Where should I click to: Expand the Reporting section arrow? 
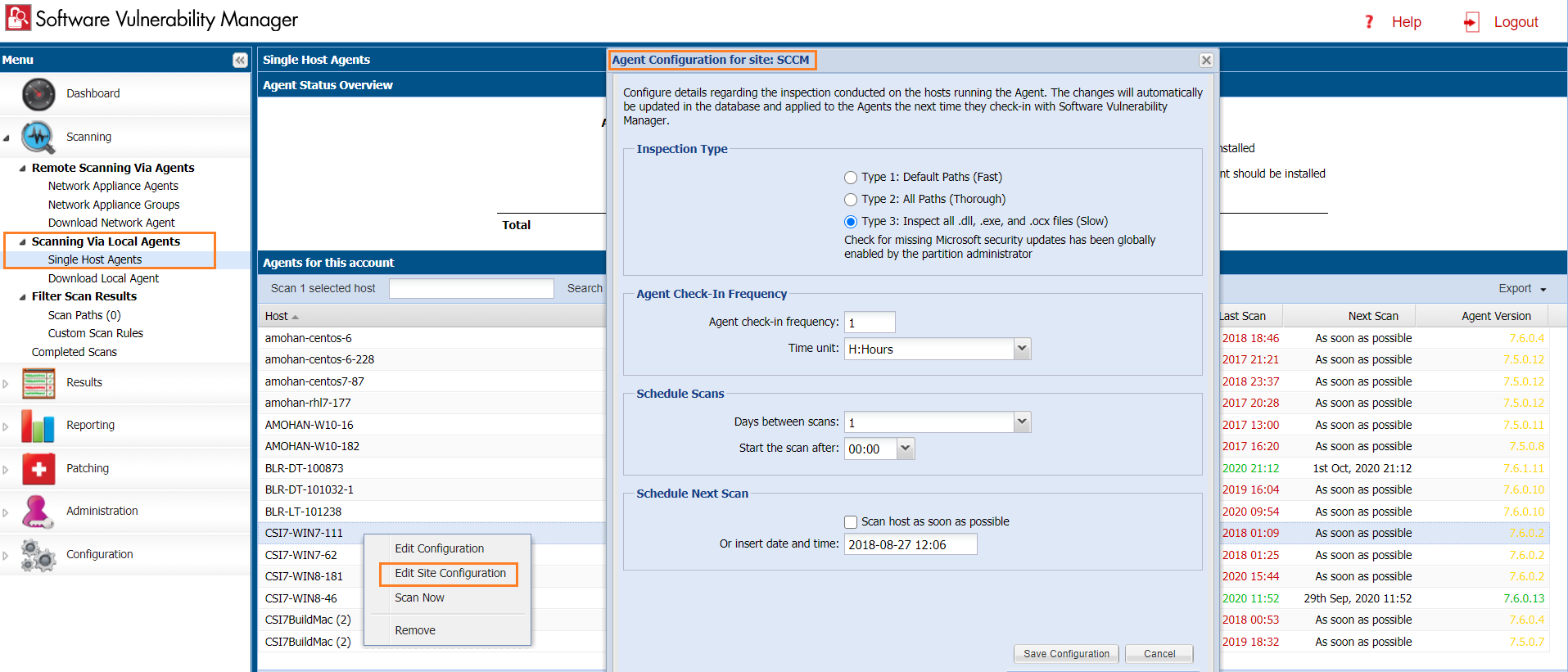tap(6, 426)
